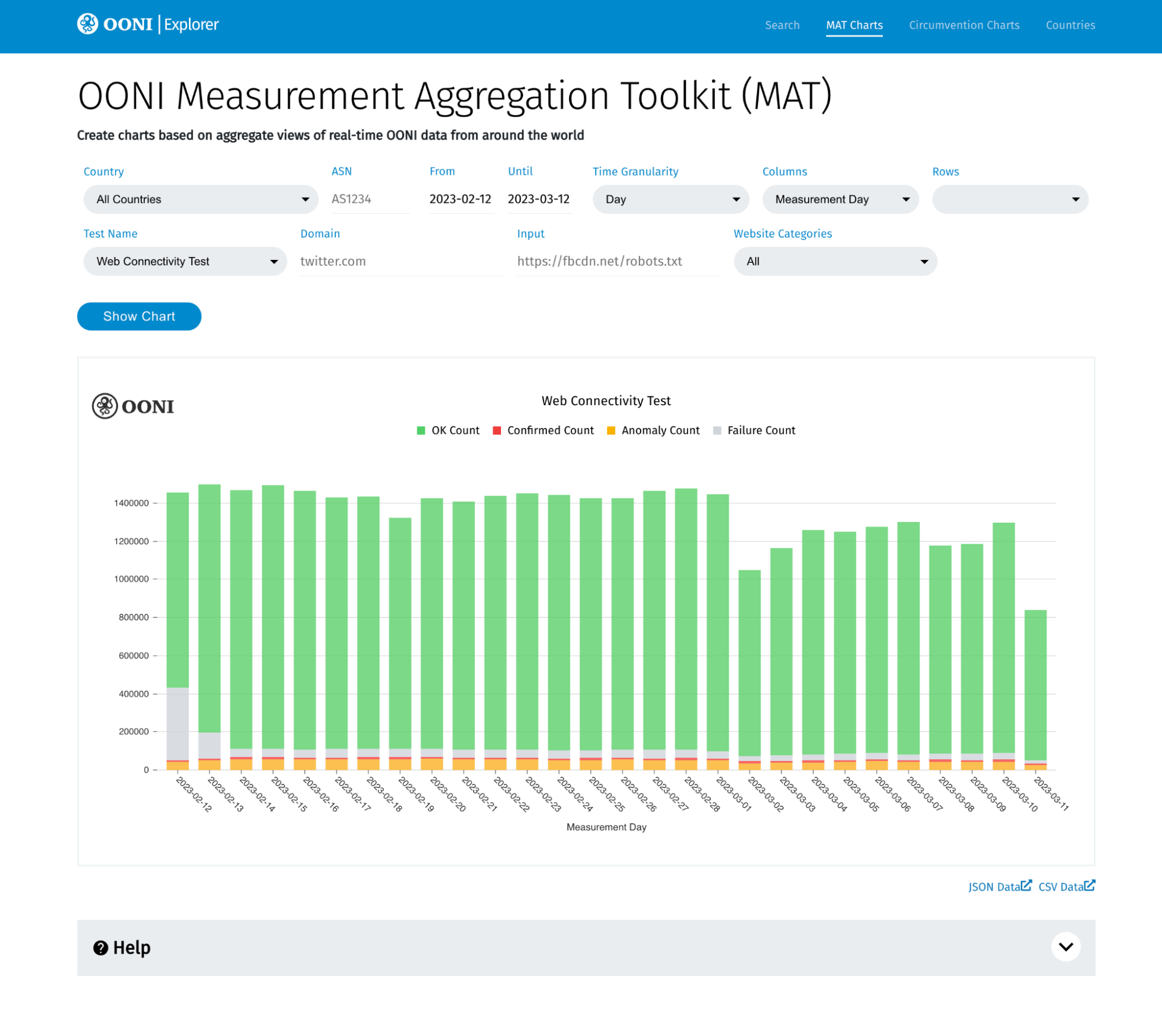The image size is (1162, 1036).
Task: Open the Countries nav item
Action: pos(1070,25)
